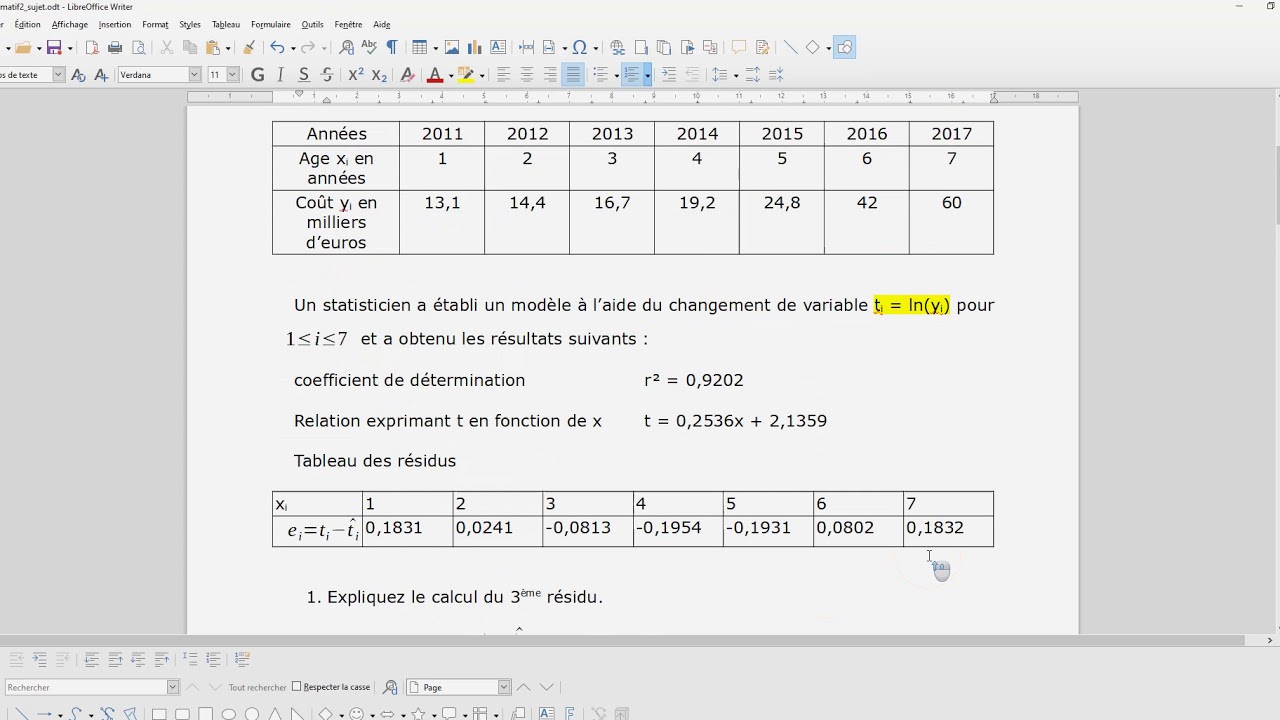Increase paragraph indent
Viewport: 1280px width, 720px height.
669,74
